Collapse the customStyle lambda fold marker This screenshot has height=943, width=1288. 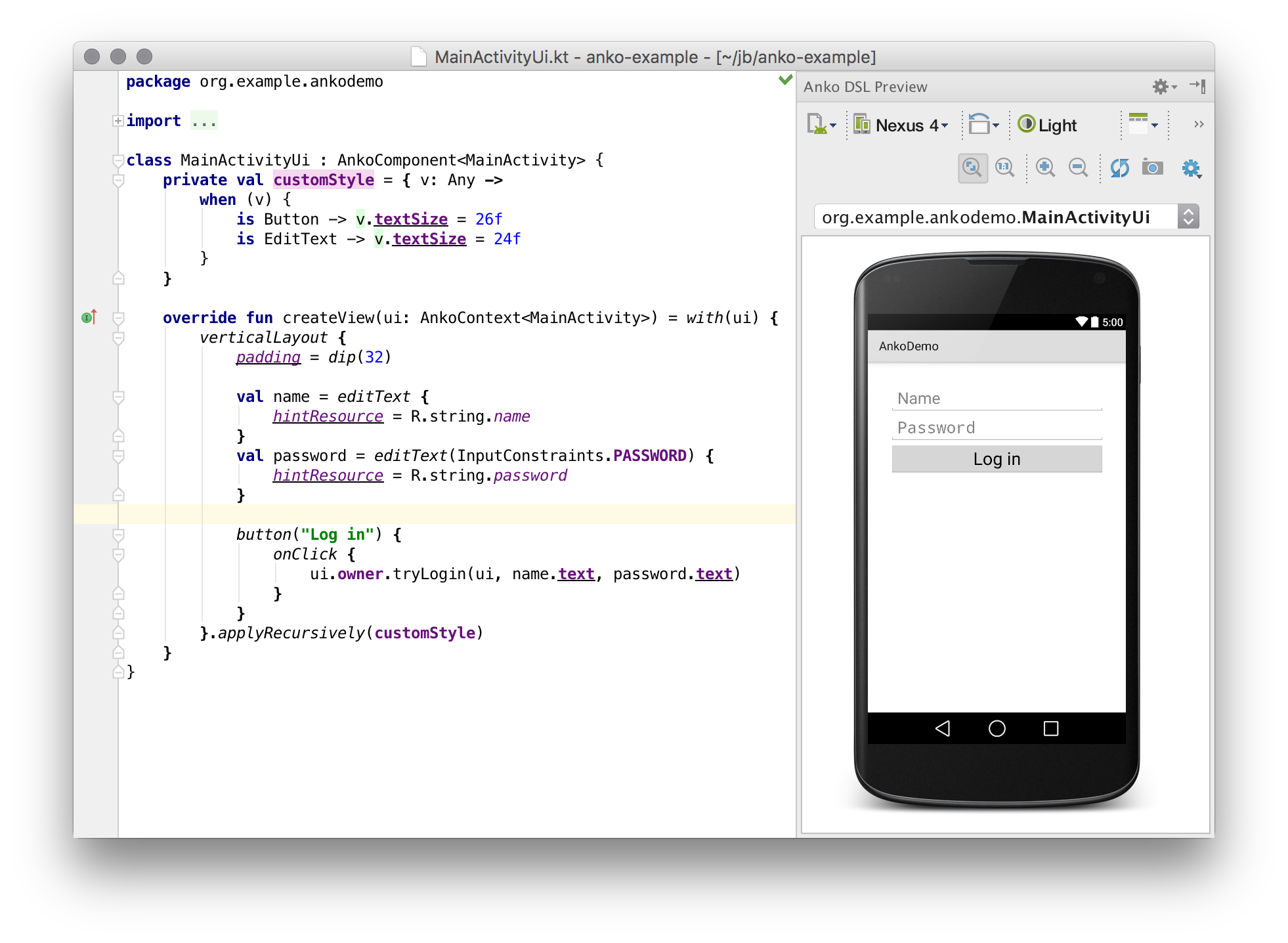click(x=118, y=180)
